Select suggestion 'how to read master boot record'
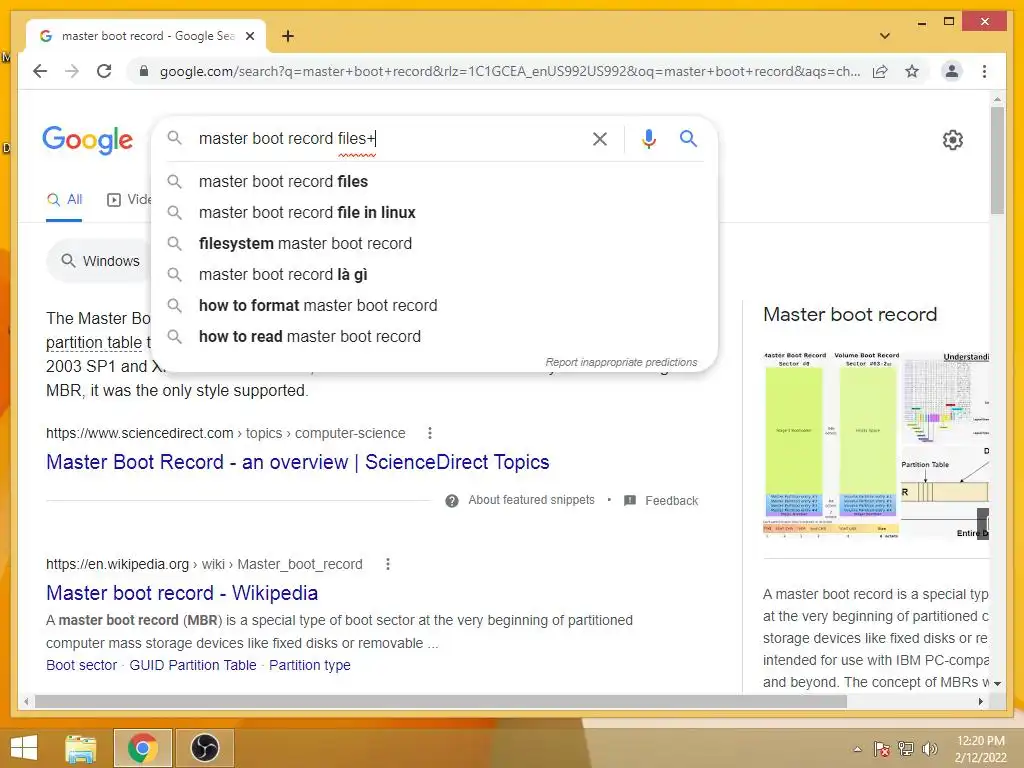1024x768 pixels. 434,336
